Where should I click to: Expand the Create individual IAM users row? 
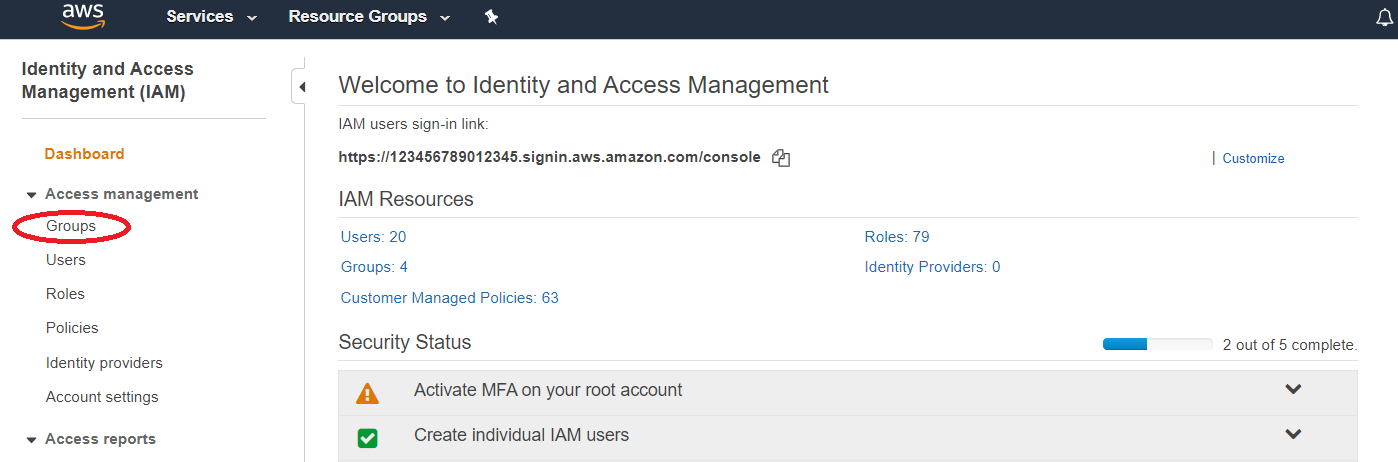pos(1293,434)
